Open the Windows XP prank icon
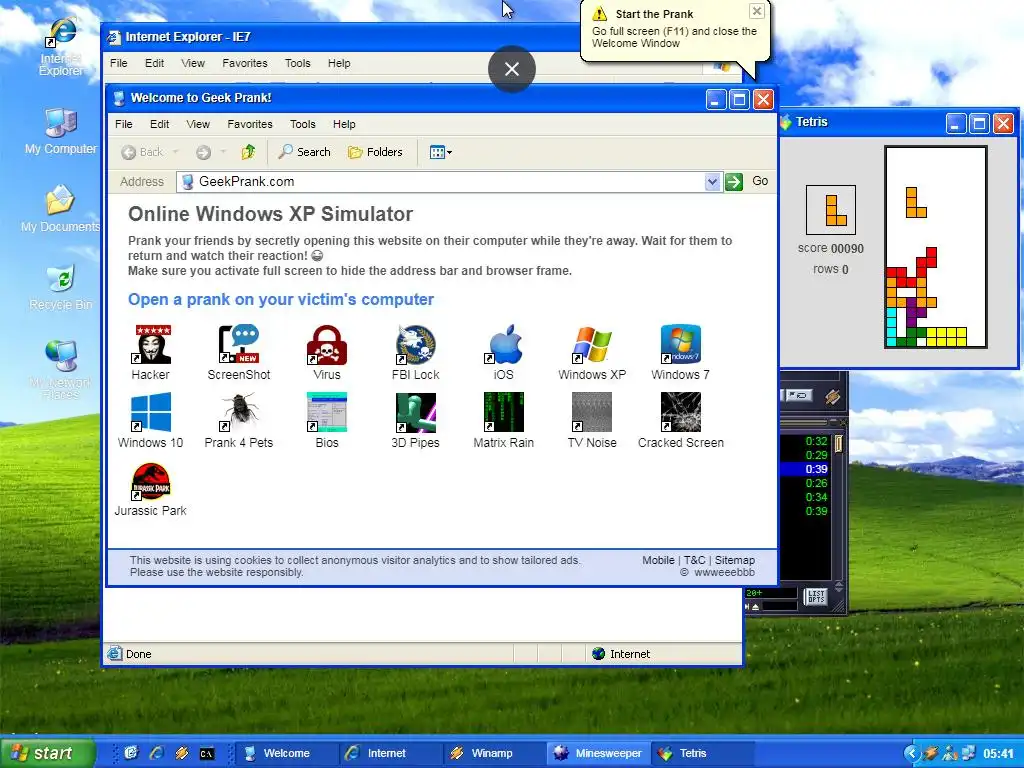Image resolution: width=1024 pixels, height=768 pixels. pyautogui.click(x=592, y=353)
